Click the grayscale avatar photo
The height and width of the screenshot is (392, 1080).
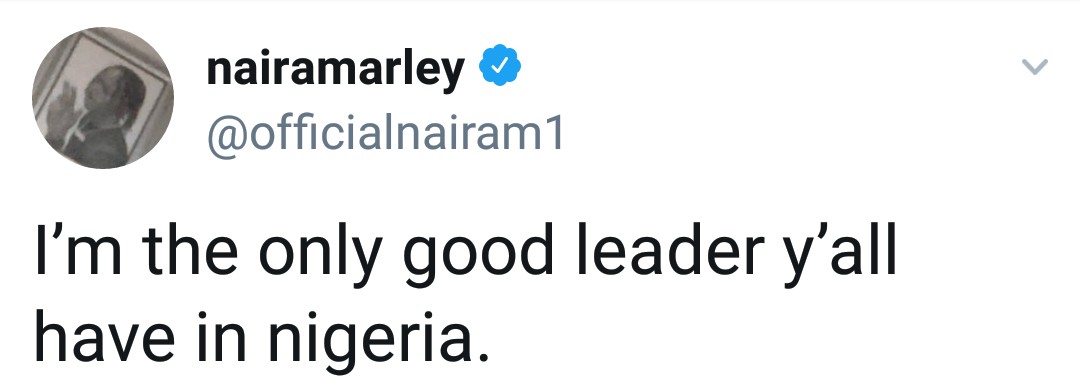103,98
